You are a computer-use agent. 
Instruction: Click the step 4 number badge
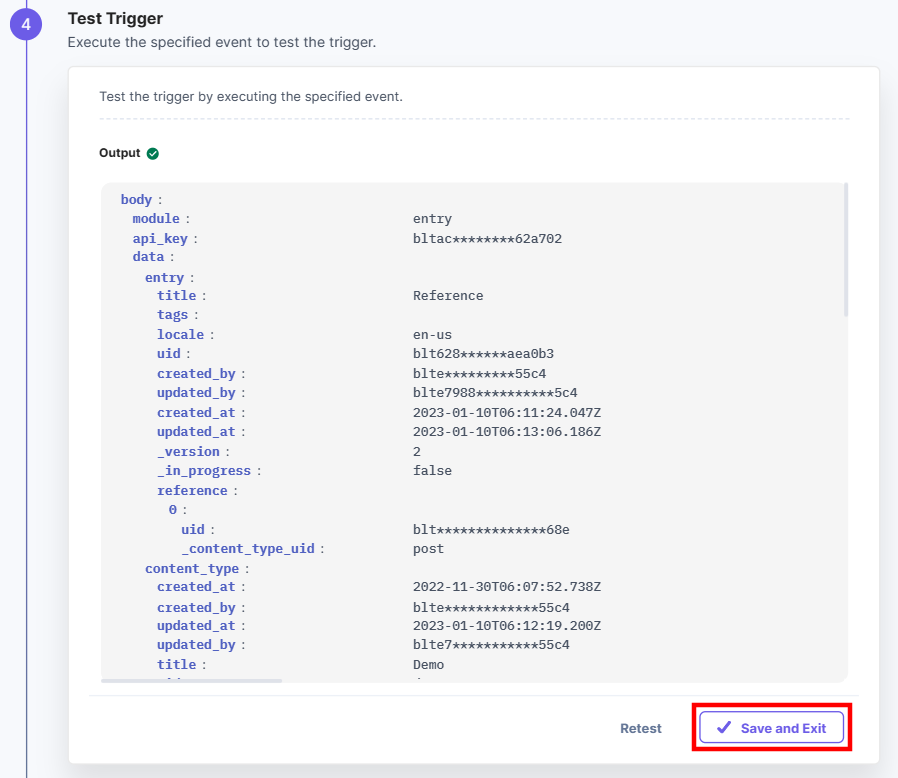25,23
